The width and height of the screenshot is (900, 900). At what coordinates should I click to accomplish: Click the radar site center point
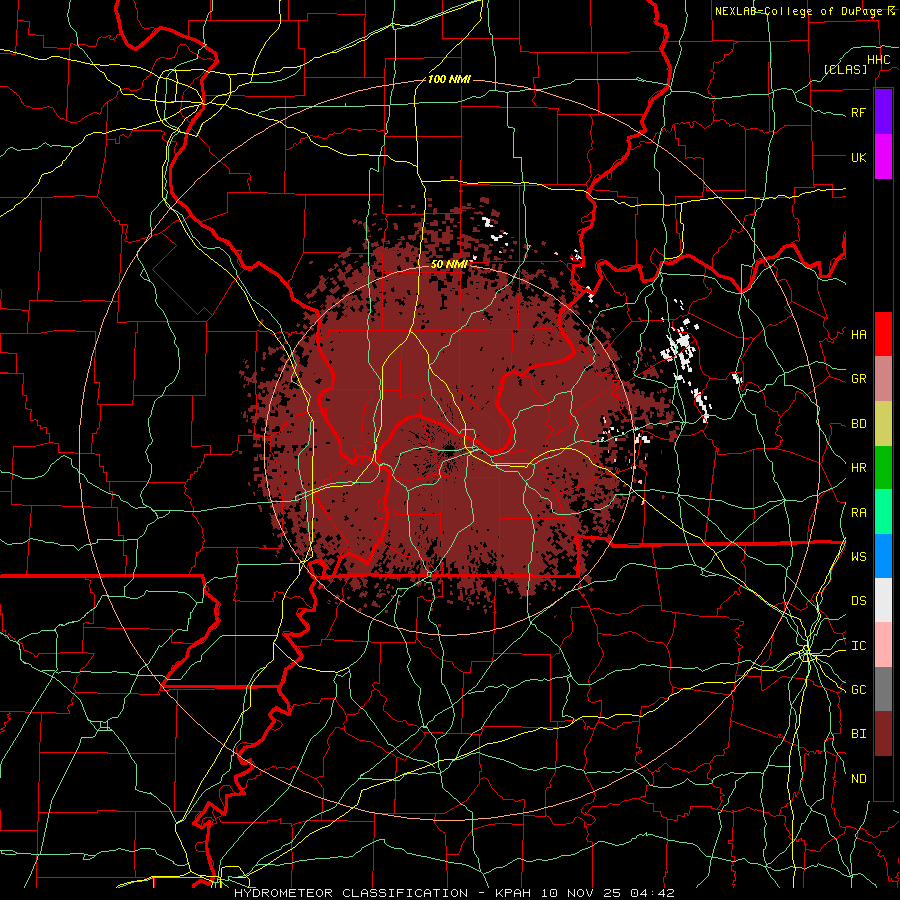point(449,450)
